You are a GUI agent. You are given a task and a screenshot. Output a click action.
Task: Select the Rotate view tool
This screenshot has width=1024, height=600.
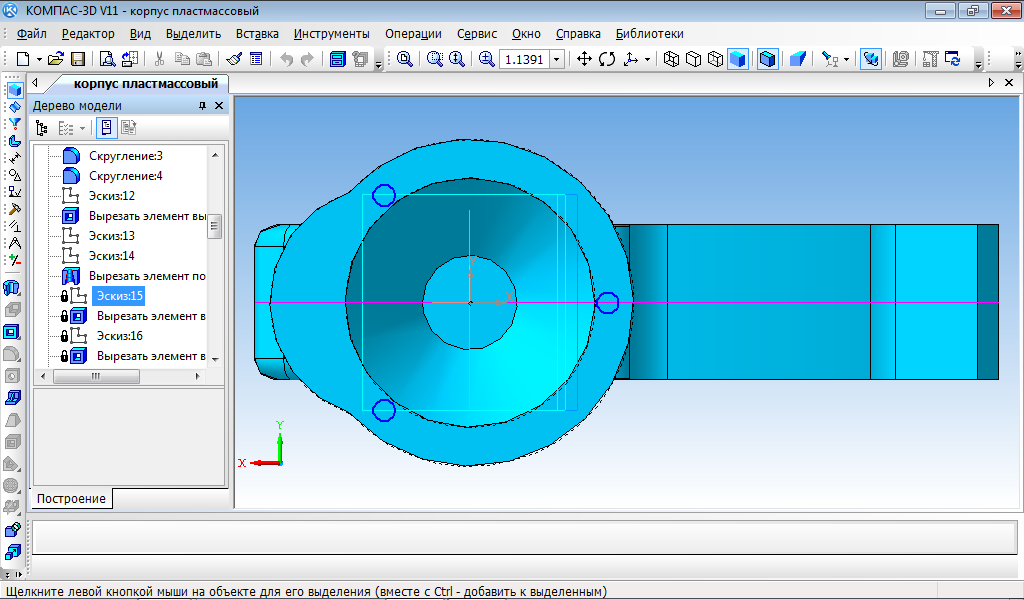607,59
